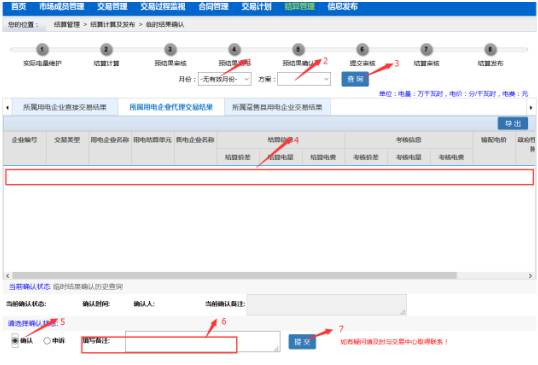Click the horizontal table scrollbar thumb
Image resolution: width=538 pixels, height=365 pixels.
tap(235, 276)
